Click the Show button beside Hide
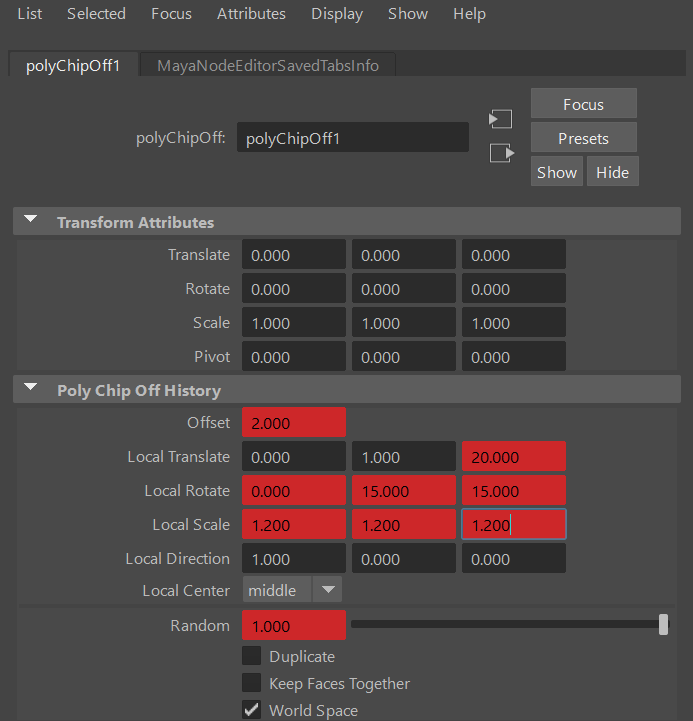 coord(557,172)
